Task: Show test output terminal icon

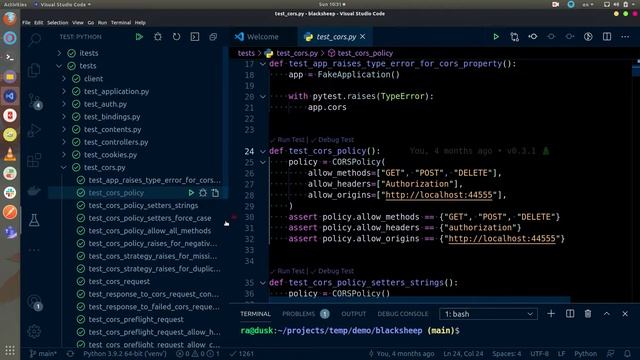Action: [x=195, y=37]
